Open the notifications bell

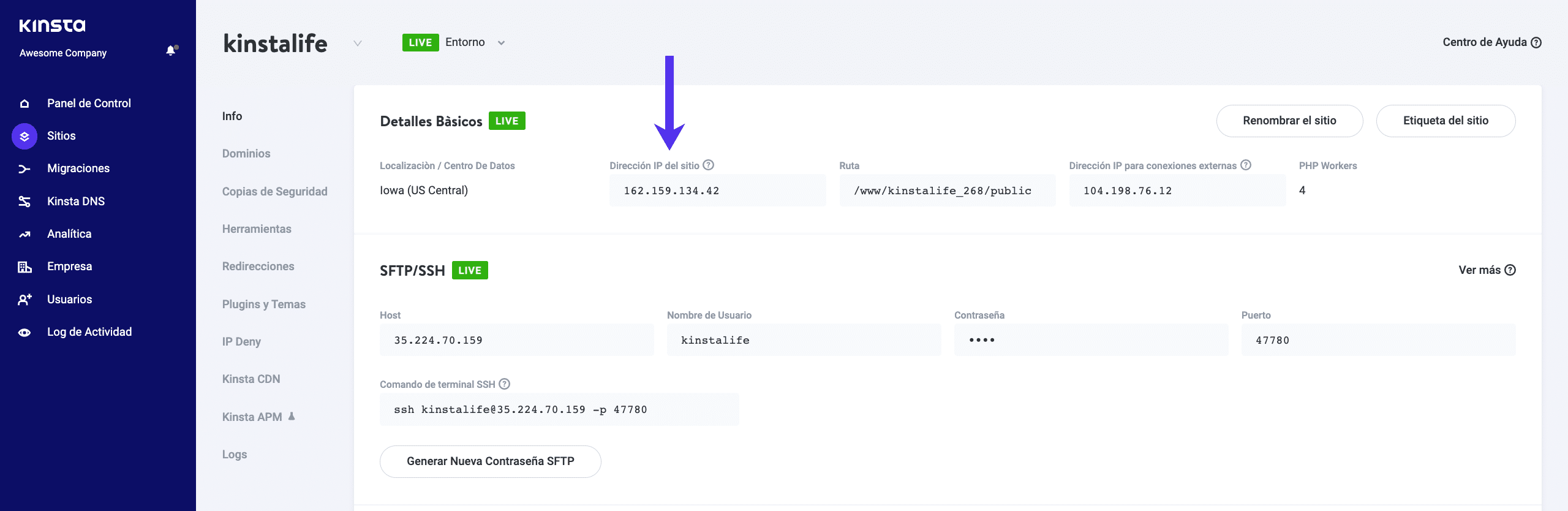point(171,51)
